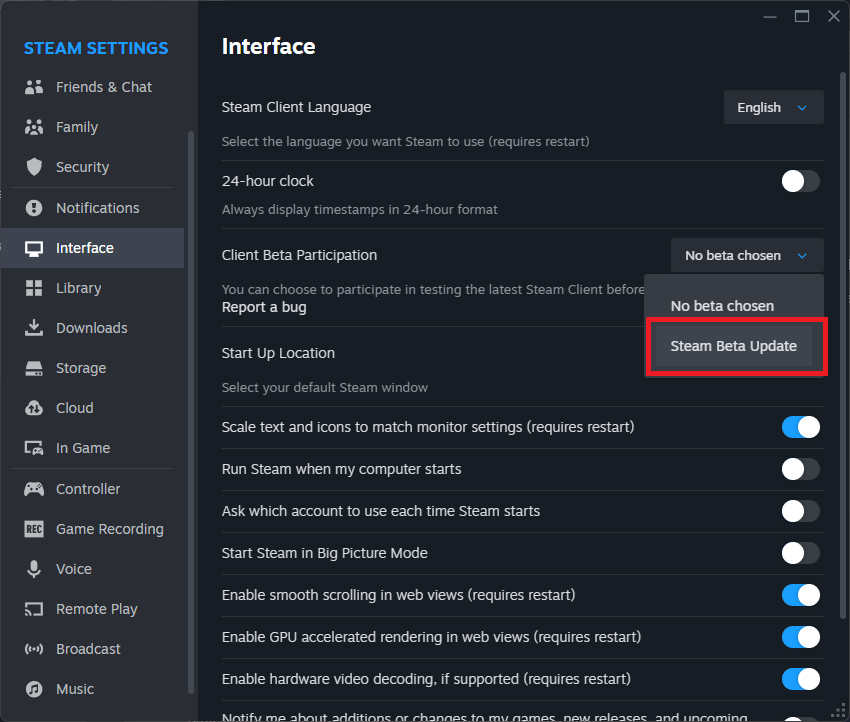850x722 pixels.
Task: Click the Report a bug link
Action: [x=264, y=307]
